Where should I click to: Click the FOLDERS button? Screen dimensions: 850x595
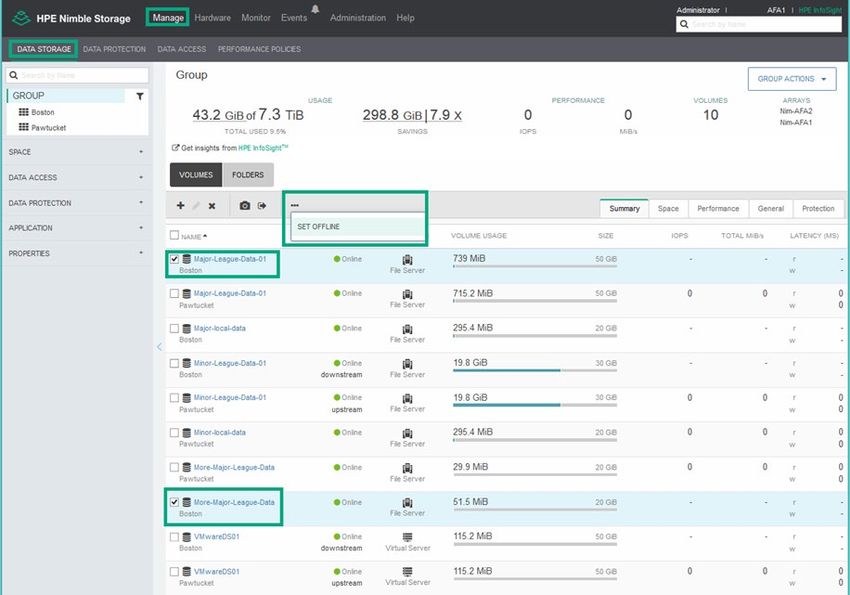coord(248,175)
